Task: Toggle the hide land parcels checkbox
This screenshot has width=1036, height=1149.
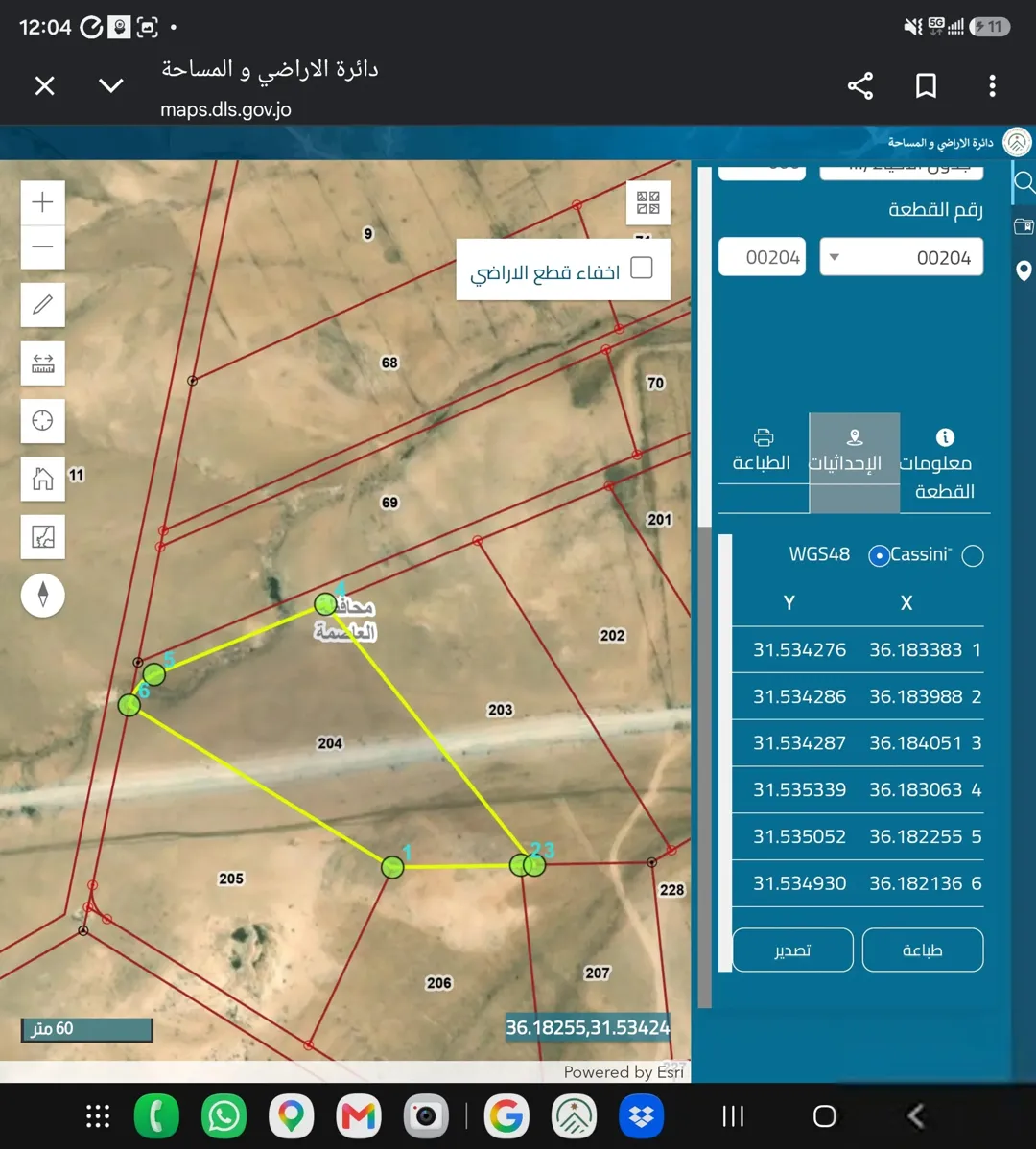Action: [641, 269]
